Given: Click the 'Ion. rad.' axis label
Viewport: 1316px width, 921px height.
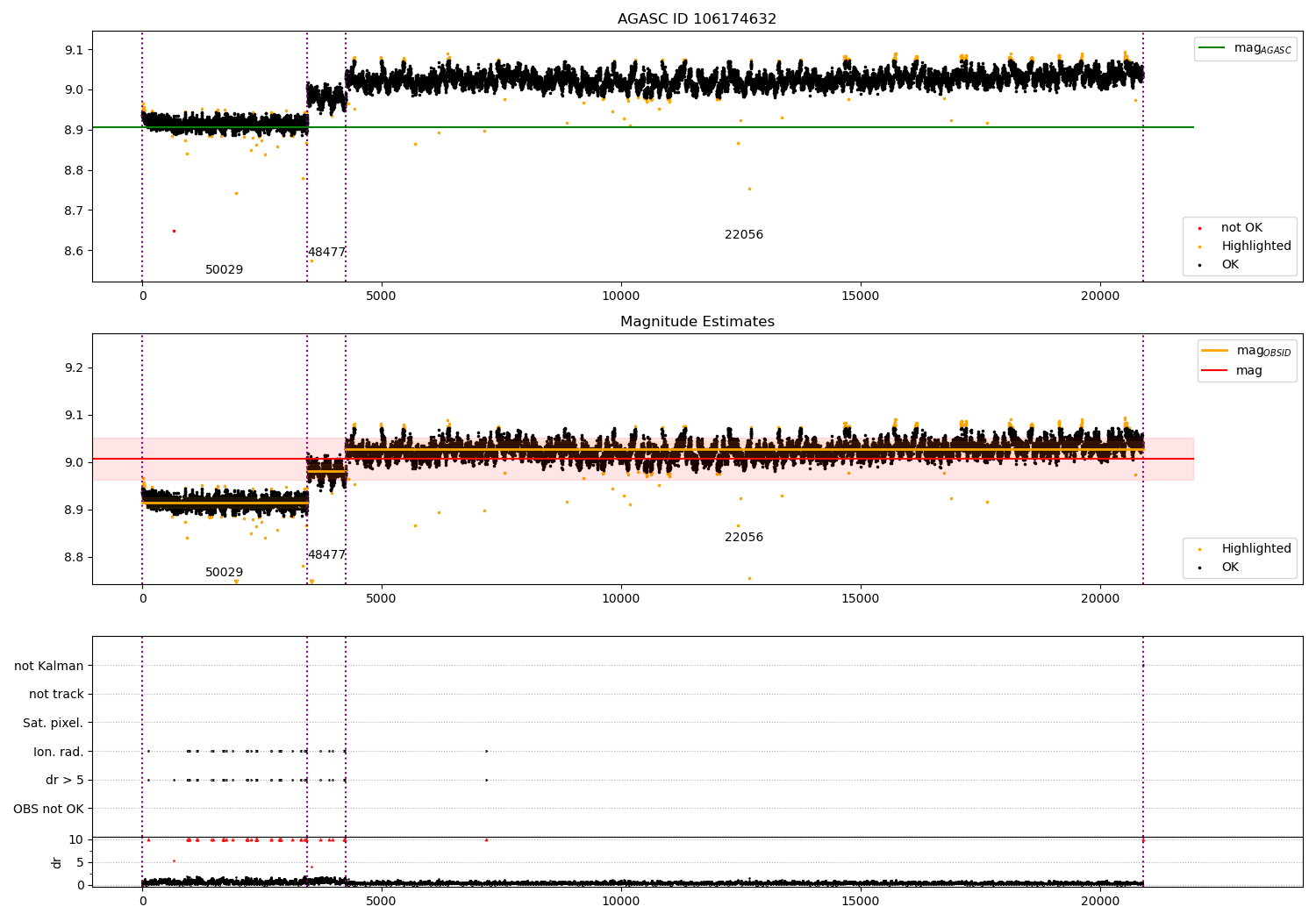Looking at the screenshot, I should click(59, 752).
